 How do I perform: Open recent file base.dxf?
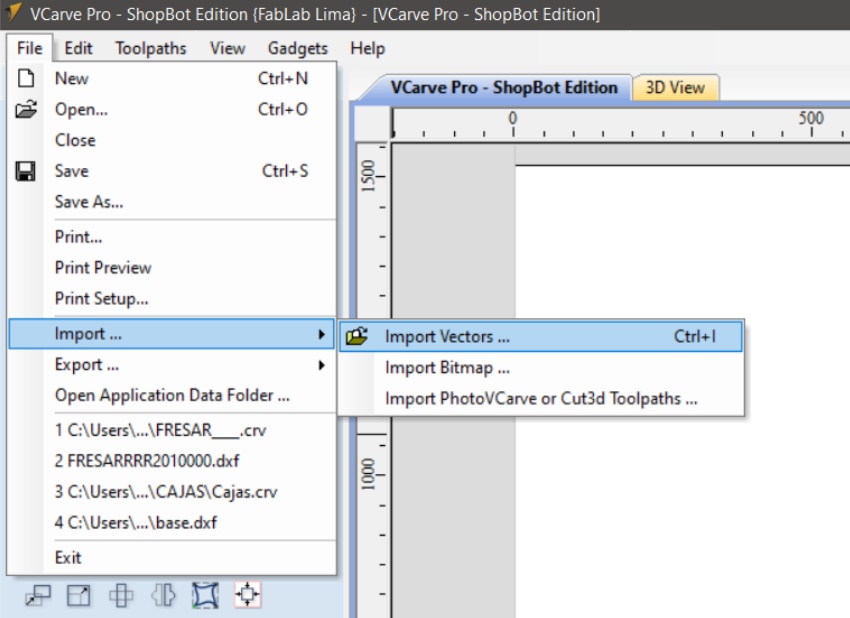(172, 523)
